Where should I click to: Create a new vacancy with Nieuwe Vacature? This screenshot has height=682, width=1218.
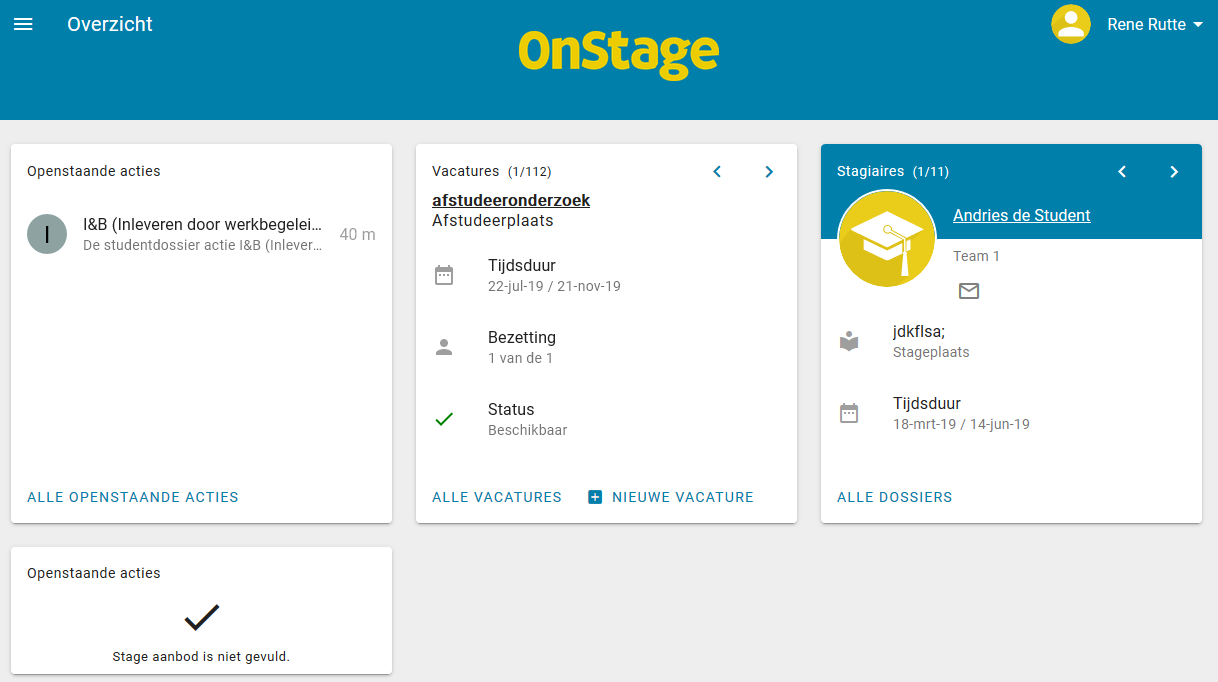click(671, 497)
